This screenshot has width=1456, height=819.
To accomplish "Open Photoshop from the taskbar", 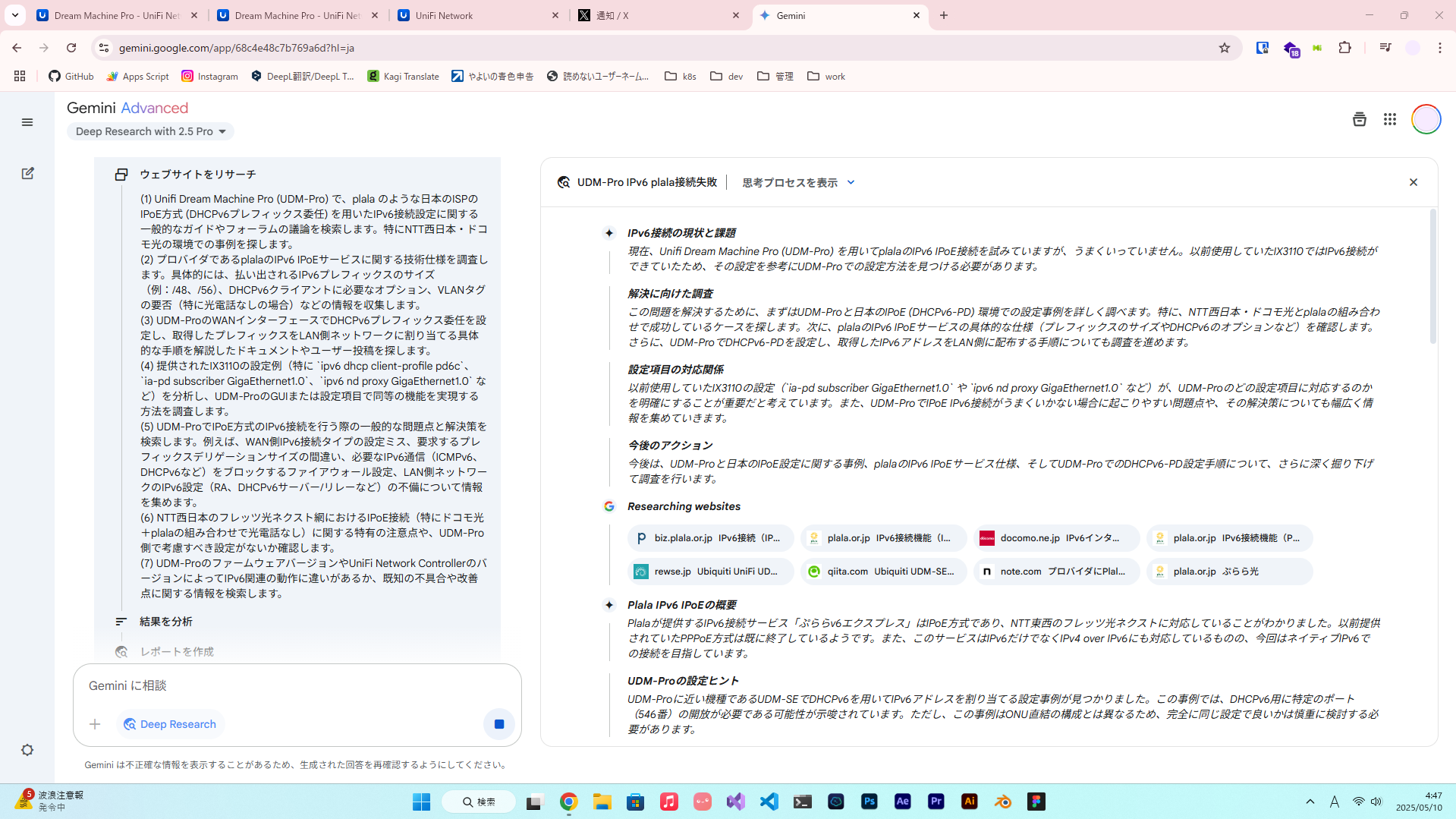I will [x=869, y=802].
